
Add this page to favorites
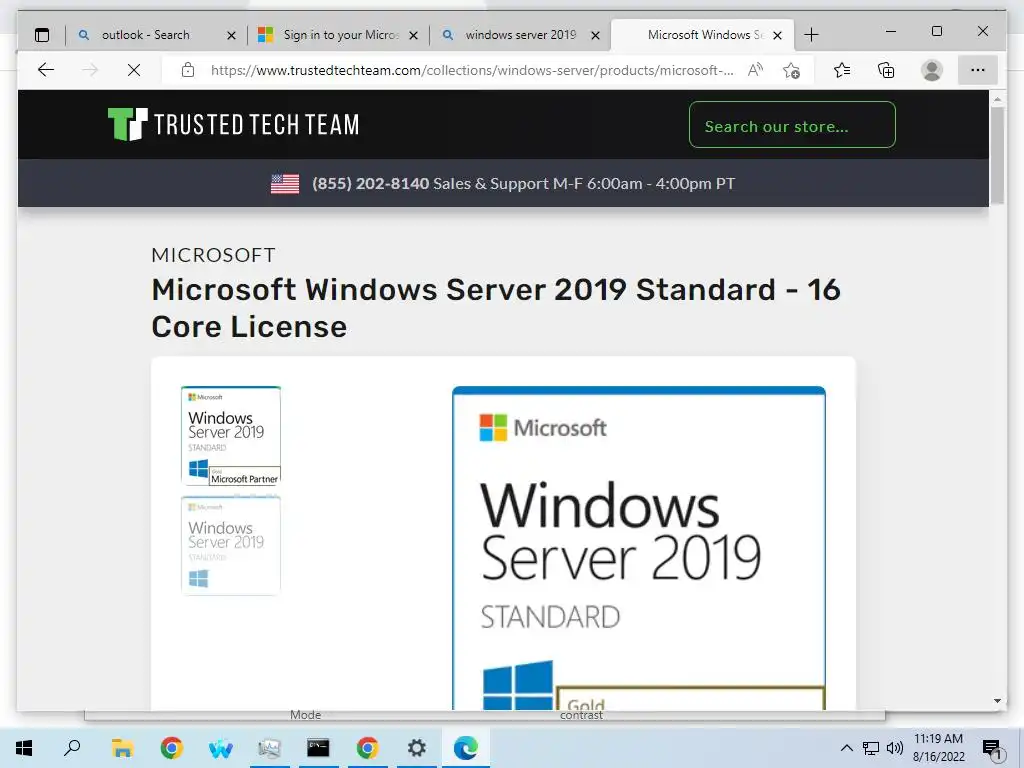click(x=792, y=71)
